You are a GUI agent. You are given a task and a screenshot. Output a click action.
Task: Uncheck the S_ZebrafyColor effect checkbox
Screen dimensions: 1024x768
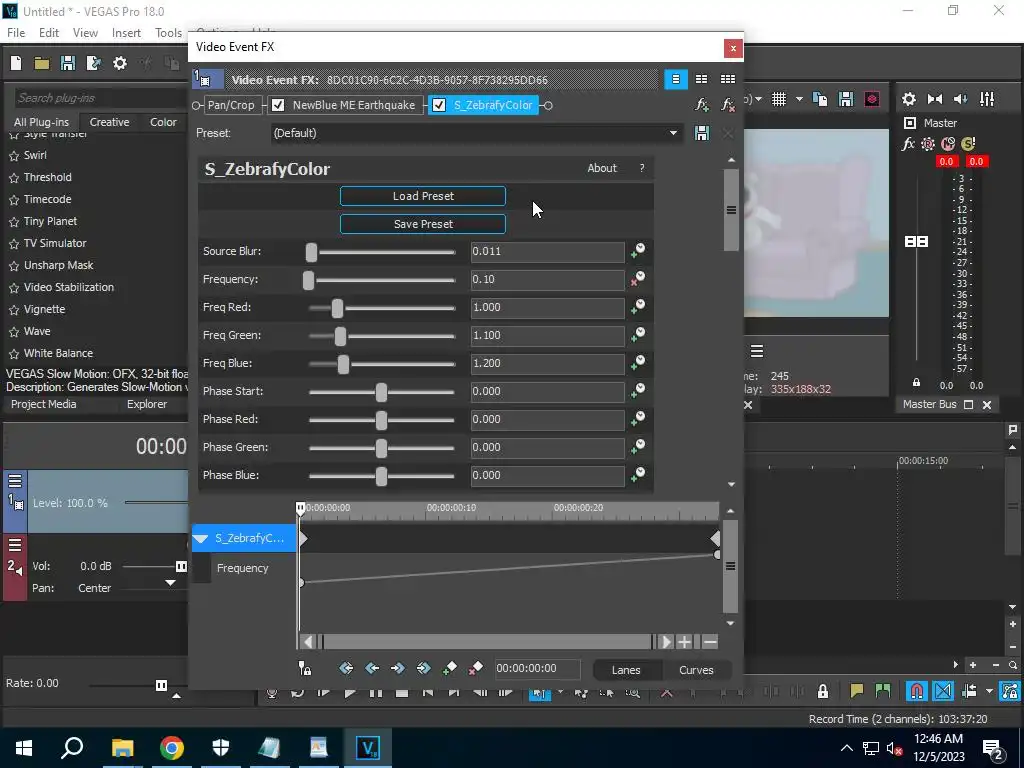tap(439, 105)
